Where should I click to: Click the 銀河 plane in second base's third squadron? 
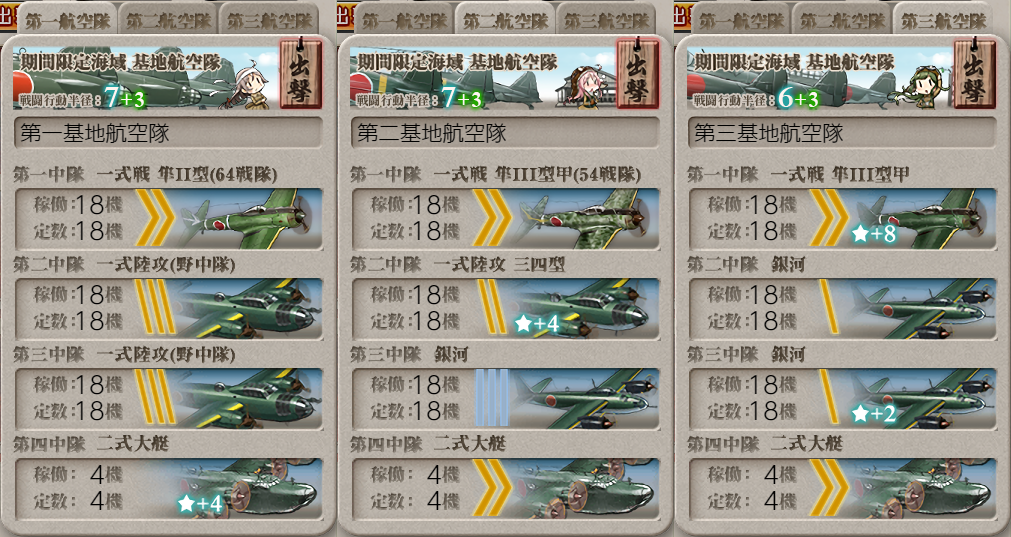coord(585,398)
